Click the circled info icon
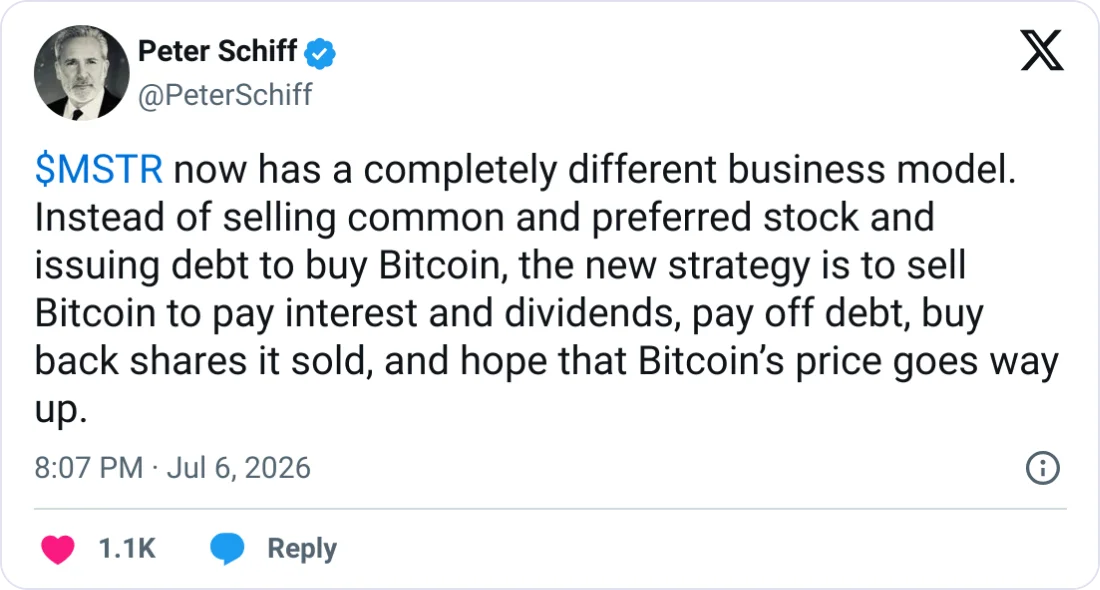This screenshot has height=590, width=1100. (x=1043, y=468)
